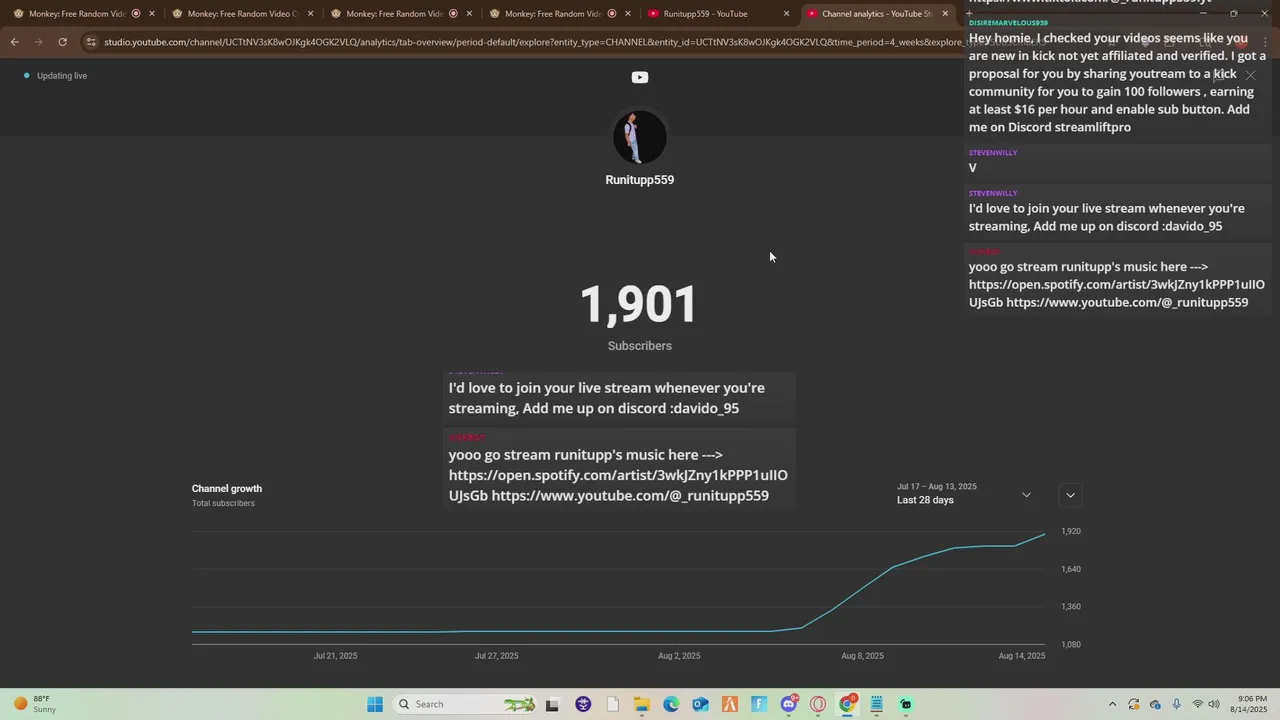This screenshot has width=1280, height=720.
Task: Click the Total subscribers chart subtitle
Action: [x=223, y=503]
